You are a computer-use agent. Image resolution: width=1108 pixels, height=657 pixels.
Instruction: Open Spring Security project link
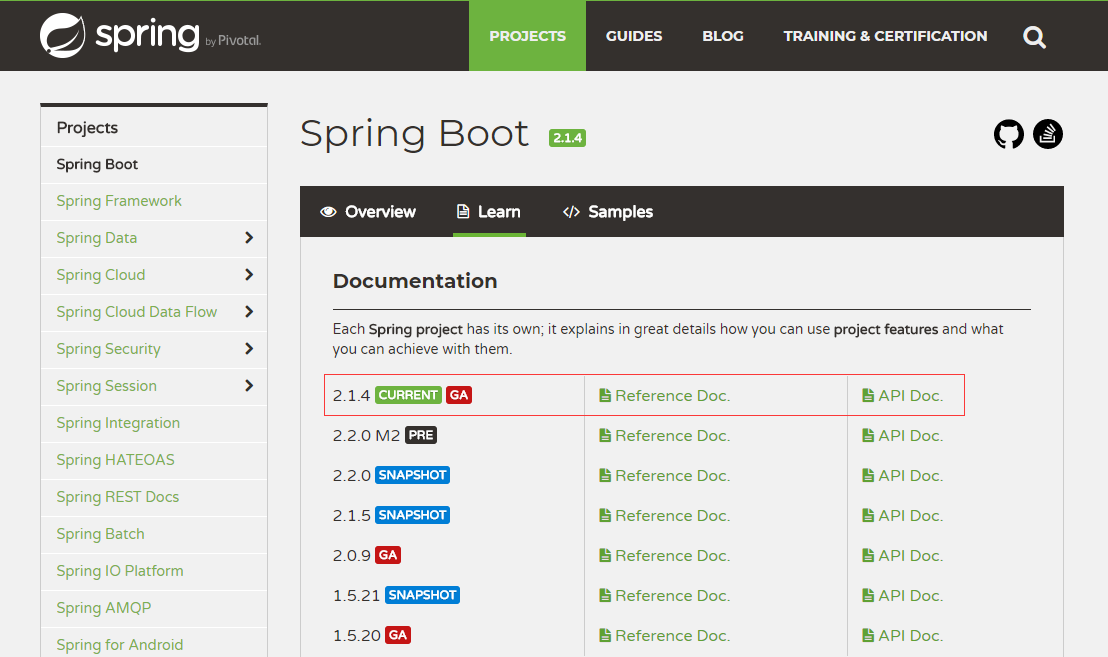pos(108,349)
